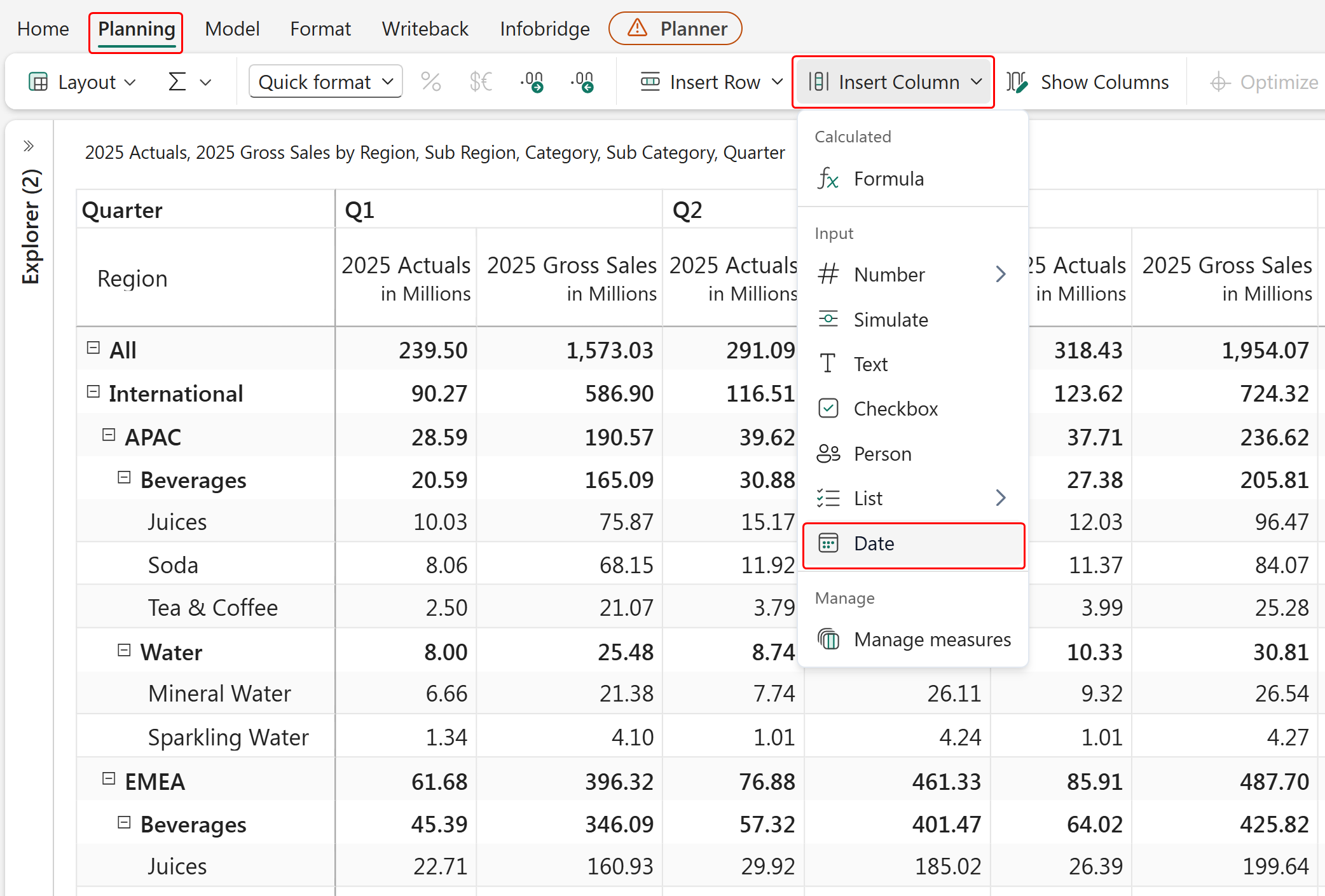Collapse the Water row
The image size is (1325, 896).
(x=125, y=650)
